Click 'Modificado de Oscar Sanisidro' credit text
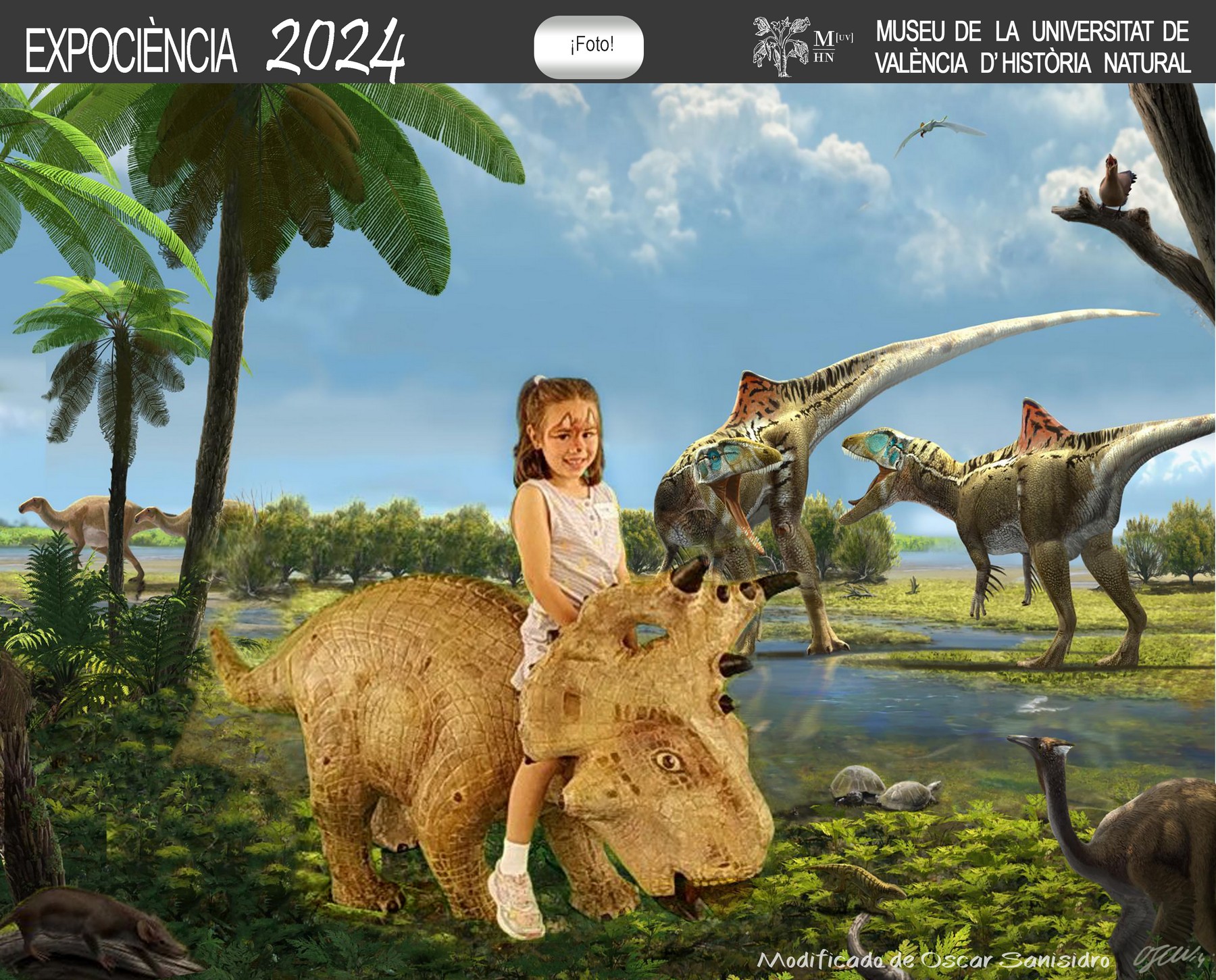The image size is (1216, 980). point(934,960)
